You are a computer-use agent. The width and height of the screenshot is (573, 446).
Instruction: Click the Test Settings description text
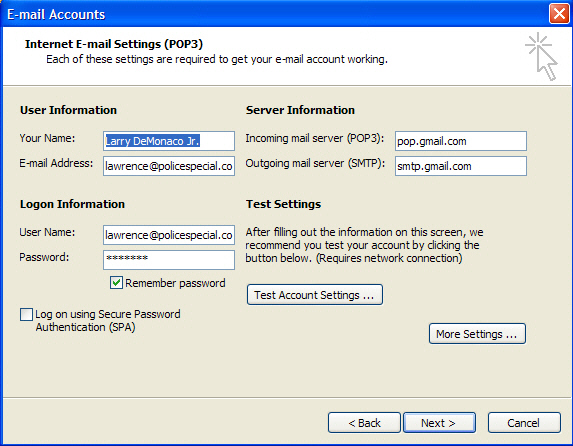pyautogui.click(x=364, y=245)
